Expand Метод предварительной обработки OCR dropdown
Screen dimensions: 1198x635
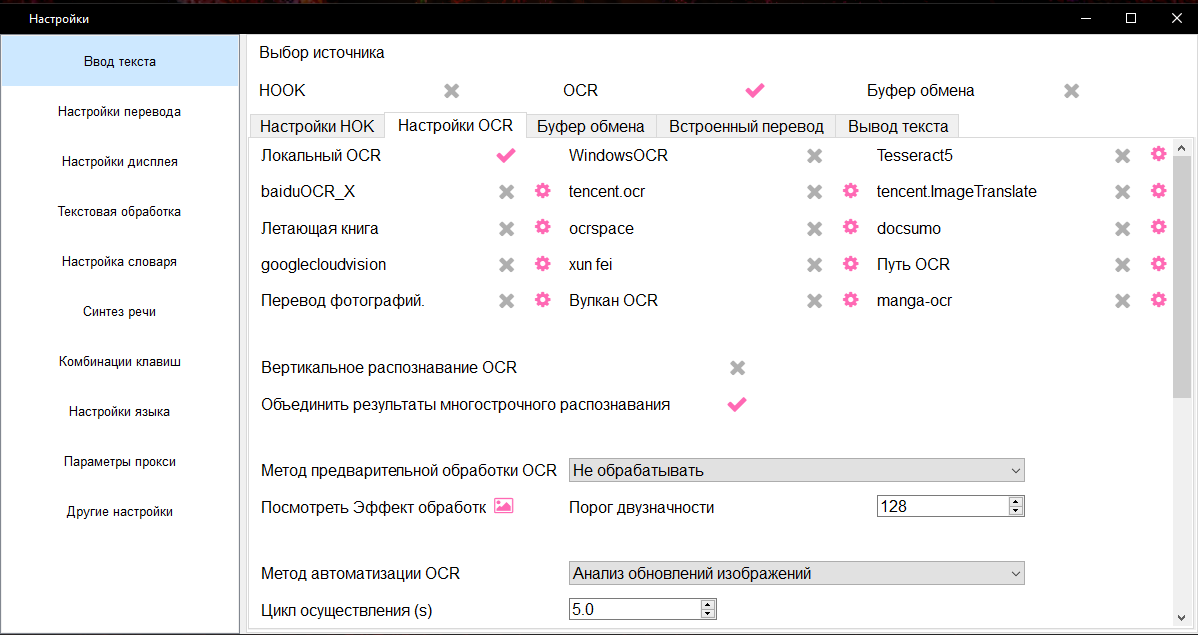click(796, 470)
